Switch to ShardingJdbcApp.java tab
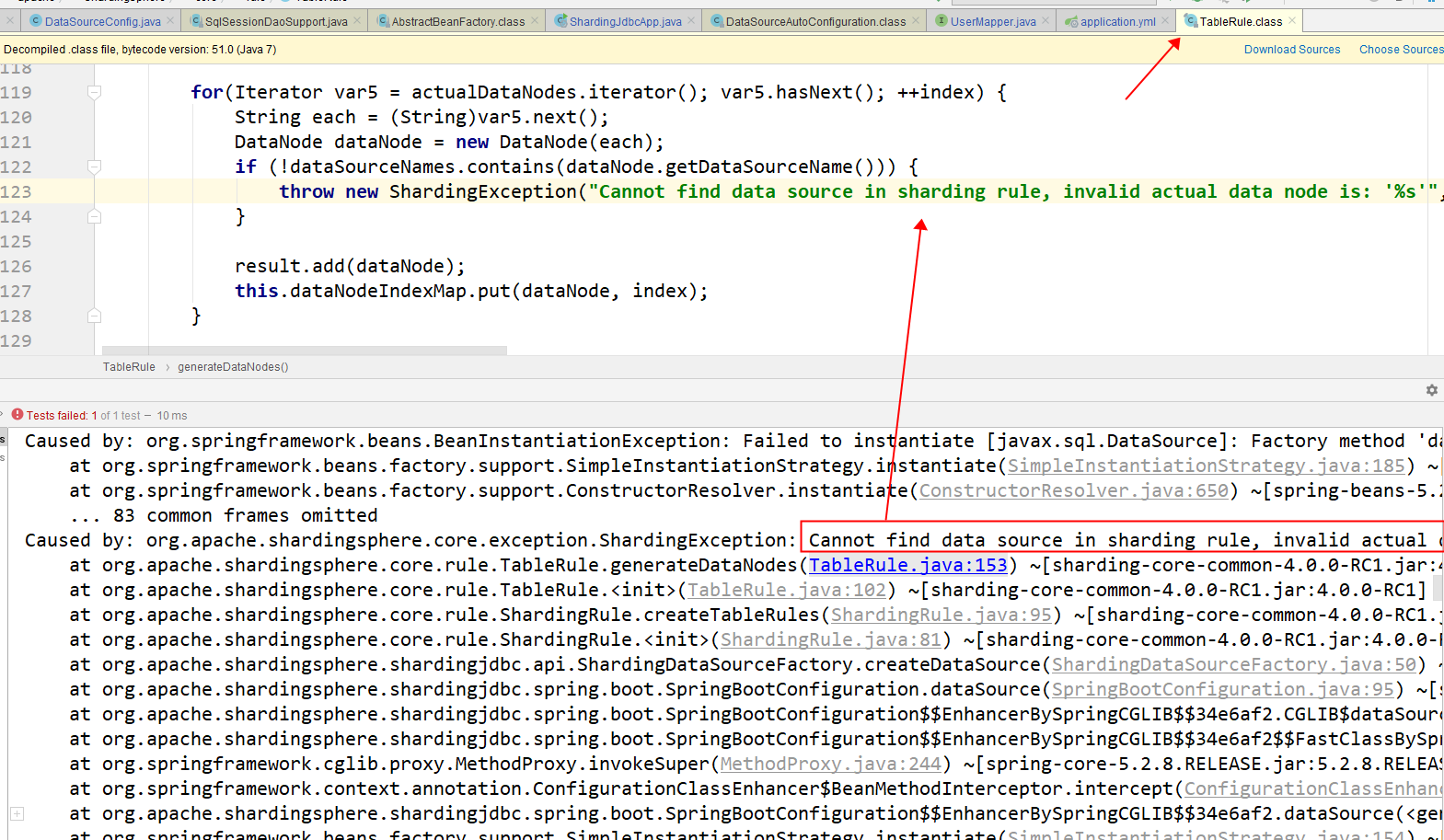The image size is (1444, 840). 625,21
